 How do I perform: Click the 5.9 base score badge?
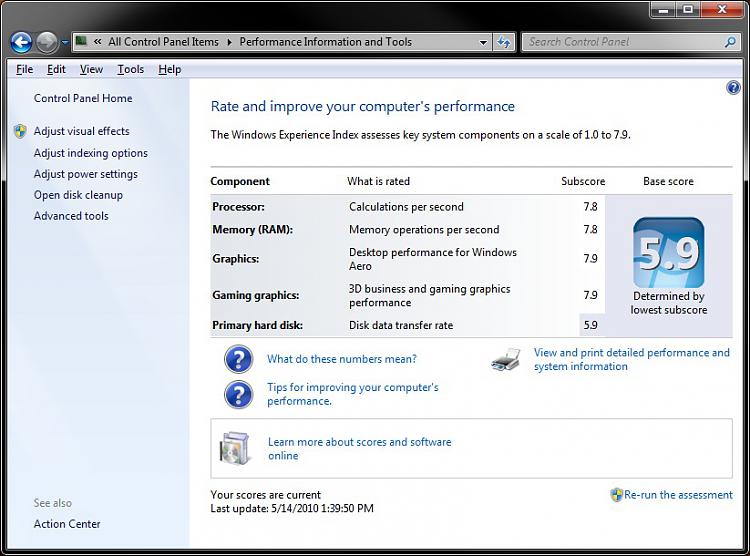668,253
